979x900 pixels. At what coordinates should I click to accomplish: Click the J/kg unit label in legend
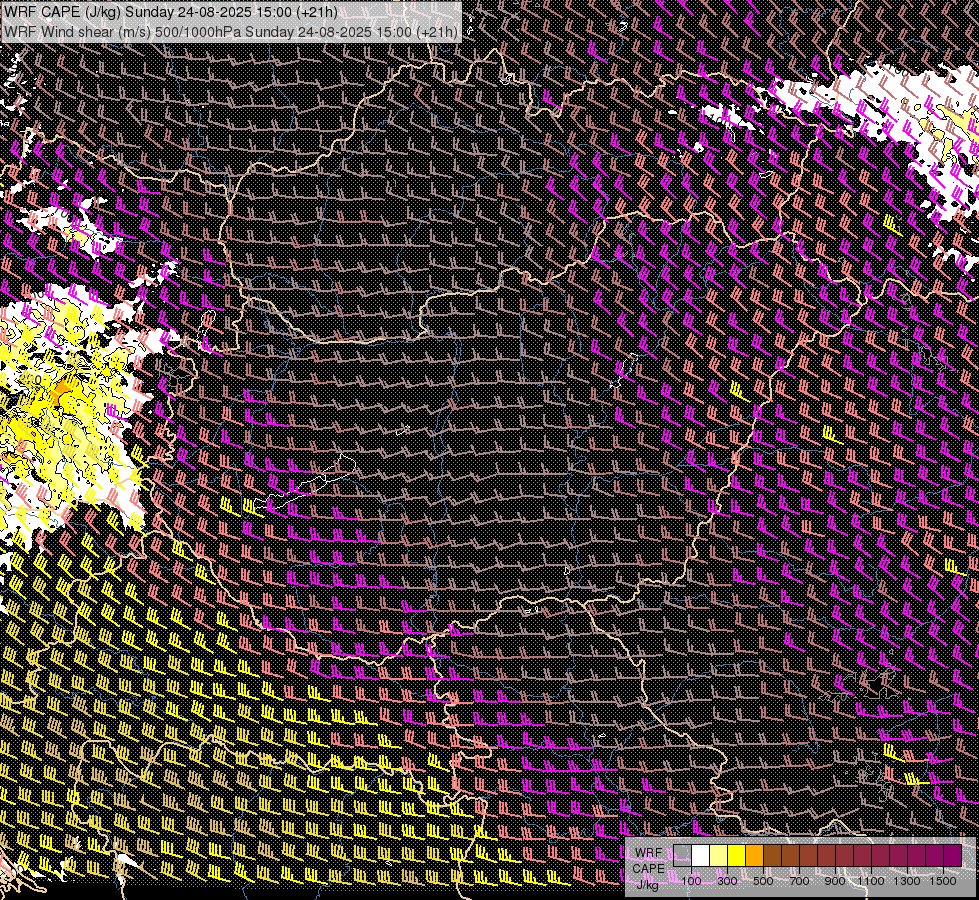(x=647, y=885)
